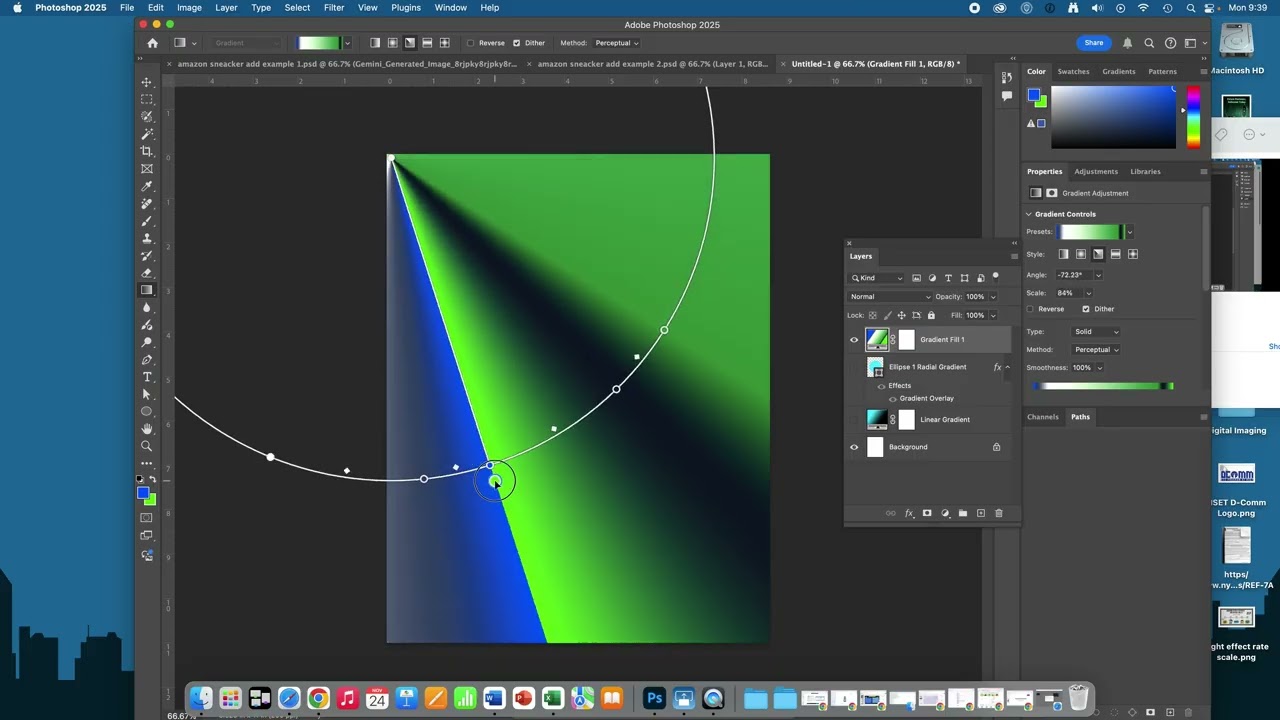Select the Move tool
The height and width of the screenshot is (720, 1280).
coord(147,82)
